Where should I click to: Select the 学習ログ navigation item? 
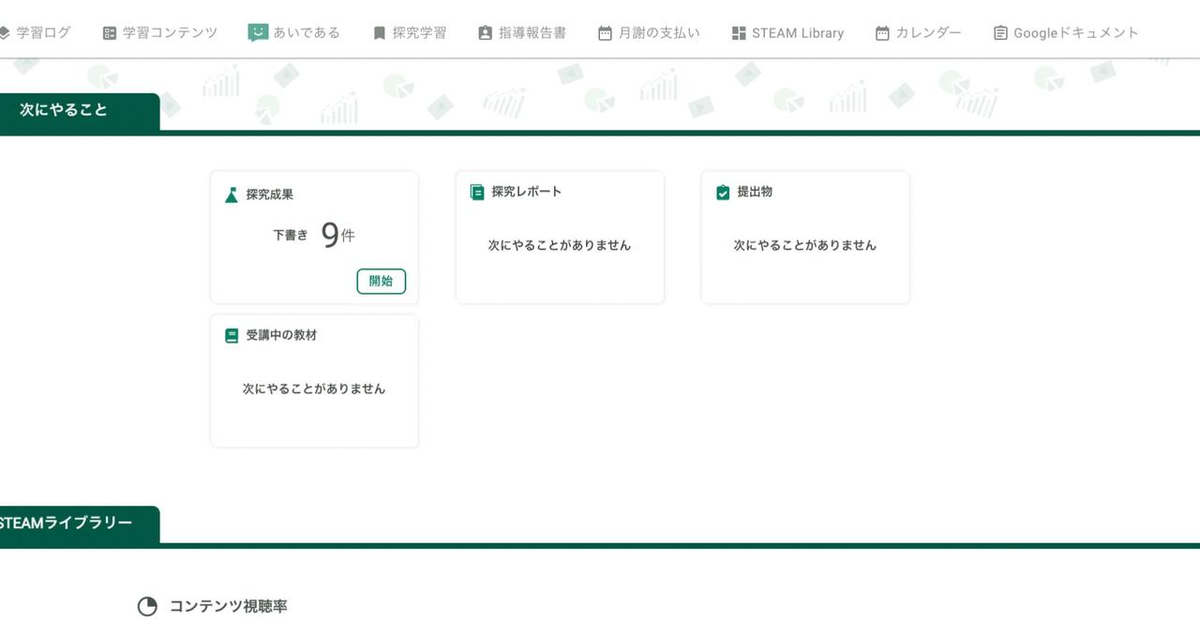[38, 31]
